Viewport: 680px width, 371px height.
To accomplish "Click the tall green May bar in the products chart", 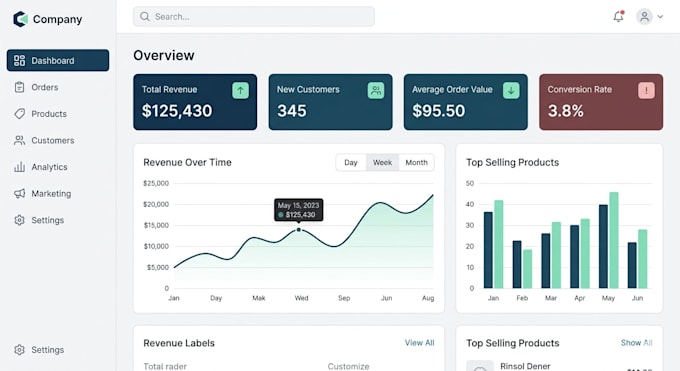I will (614, 240).
